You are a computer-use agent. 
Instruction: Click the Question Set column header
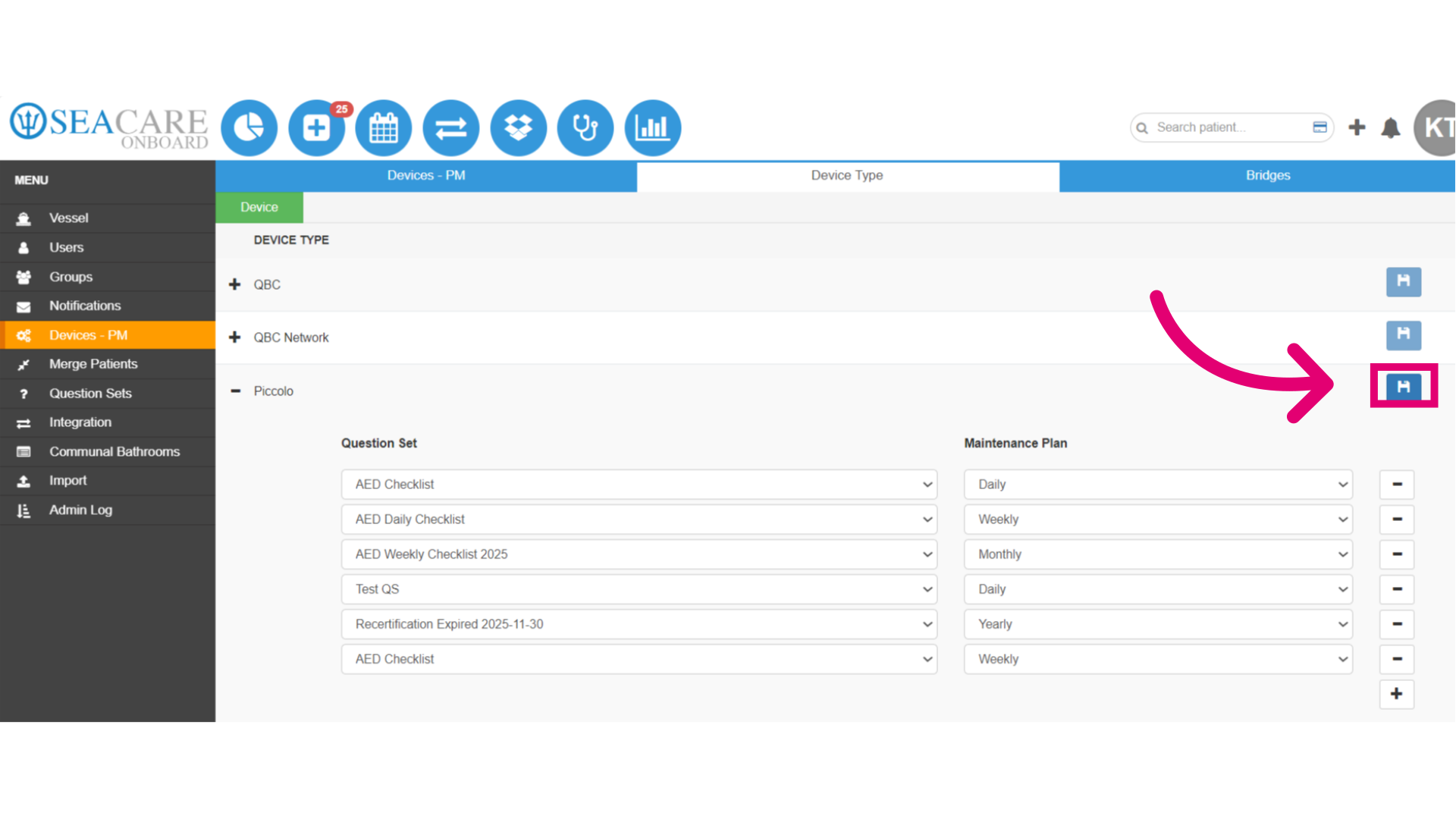pos(379,443)
